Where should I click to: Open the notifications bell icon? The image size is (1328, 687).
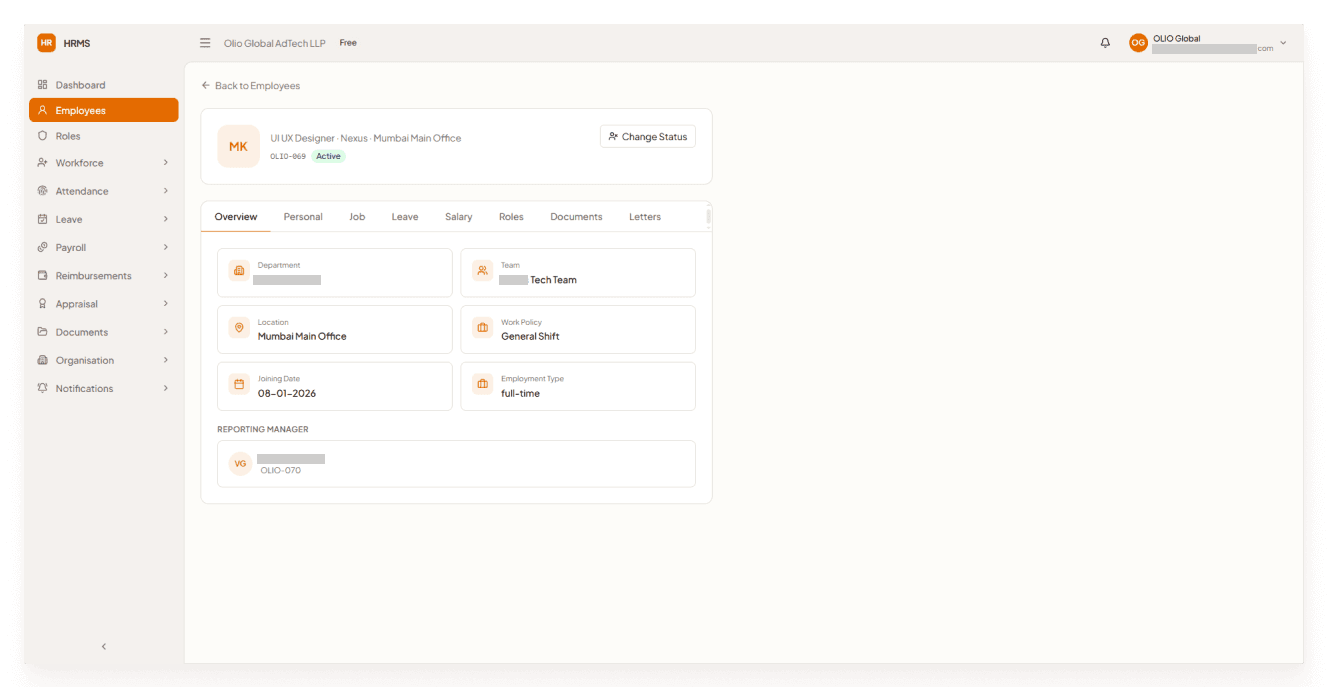click(1105, 43)
